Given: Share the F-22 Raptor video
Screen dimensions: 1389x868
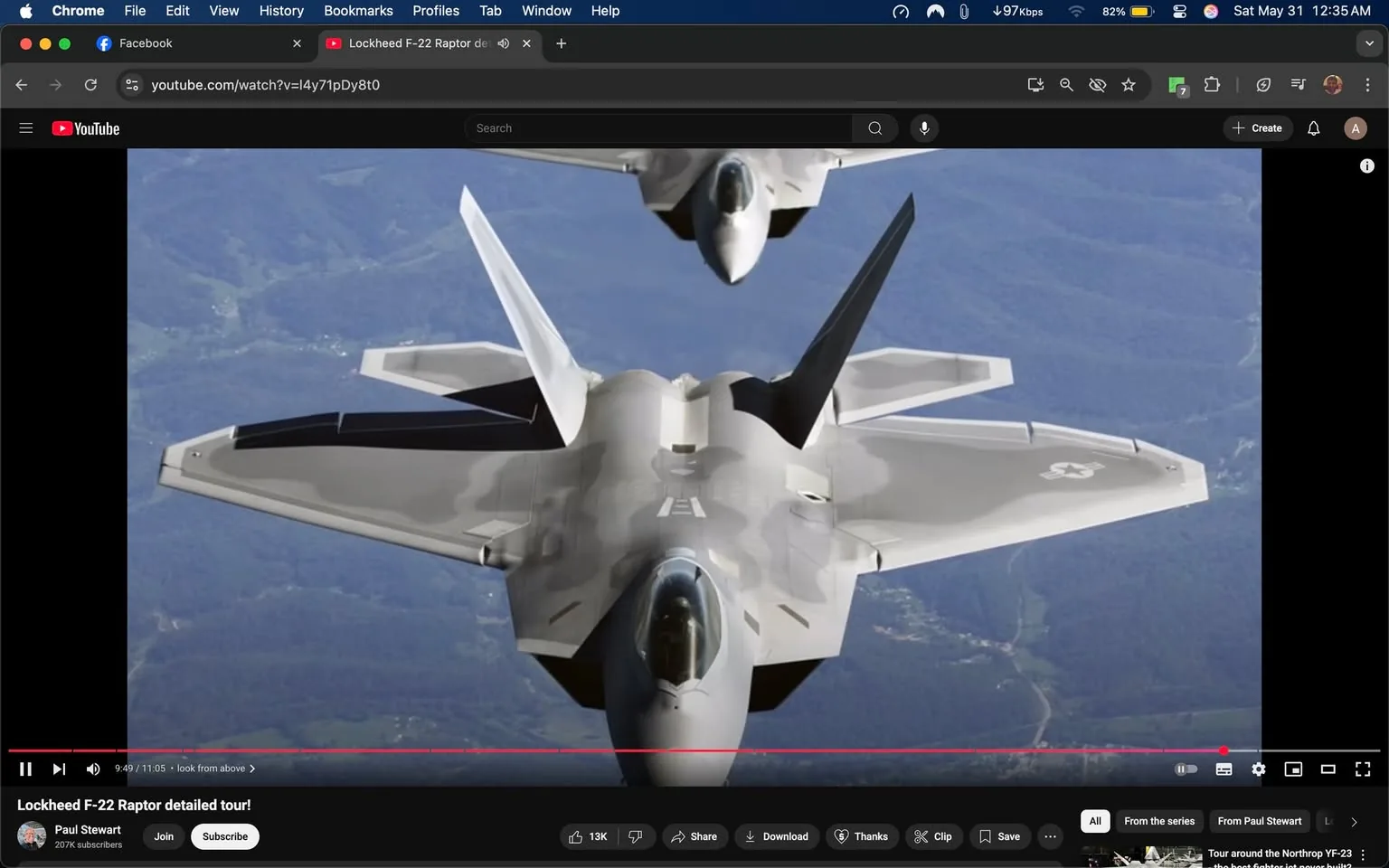Looking at the screenshot, I should point(694,836).
